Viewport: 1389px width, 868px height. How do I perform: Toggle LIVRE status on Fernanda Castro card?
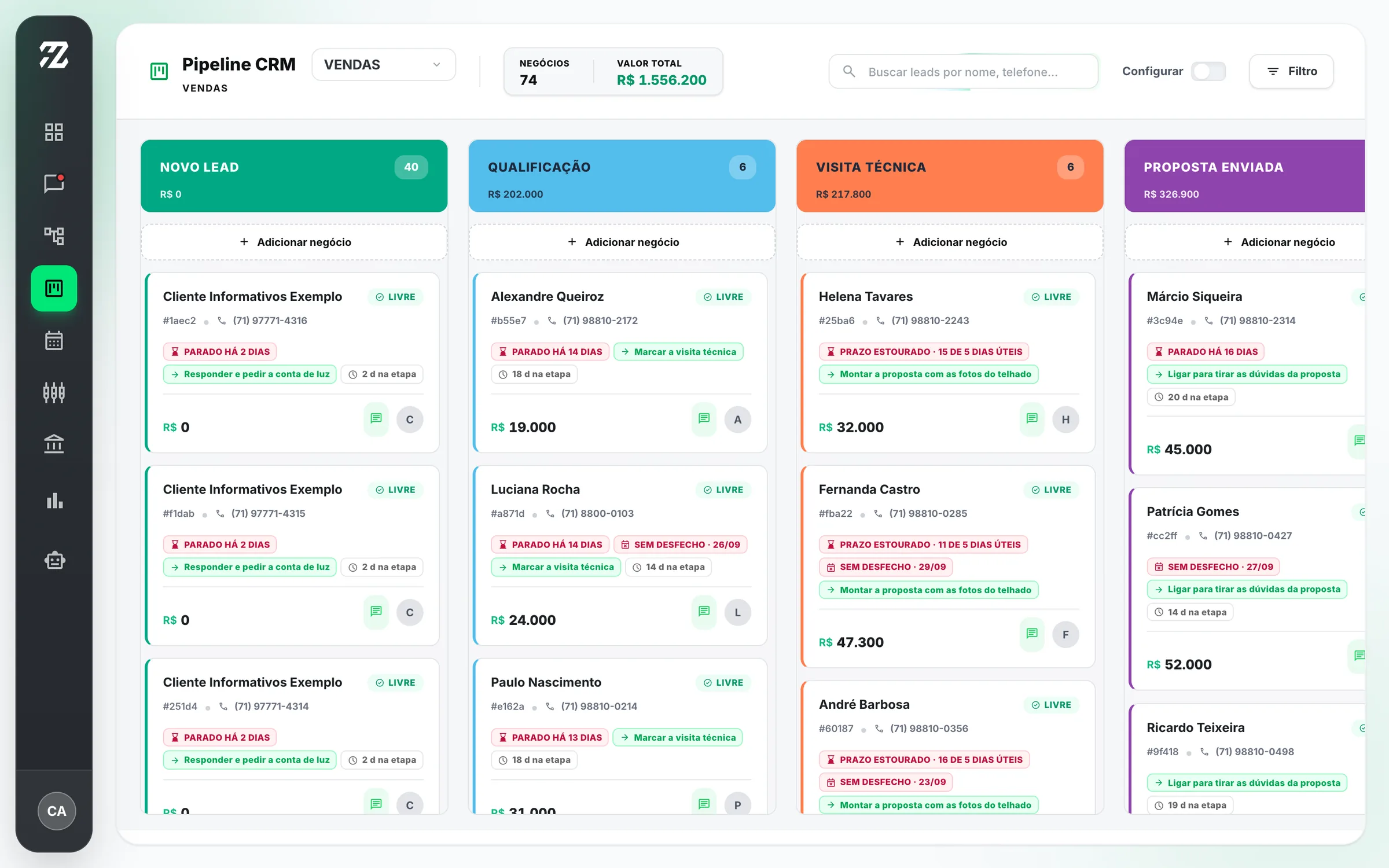click(x=1052, y=490)
